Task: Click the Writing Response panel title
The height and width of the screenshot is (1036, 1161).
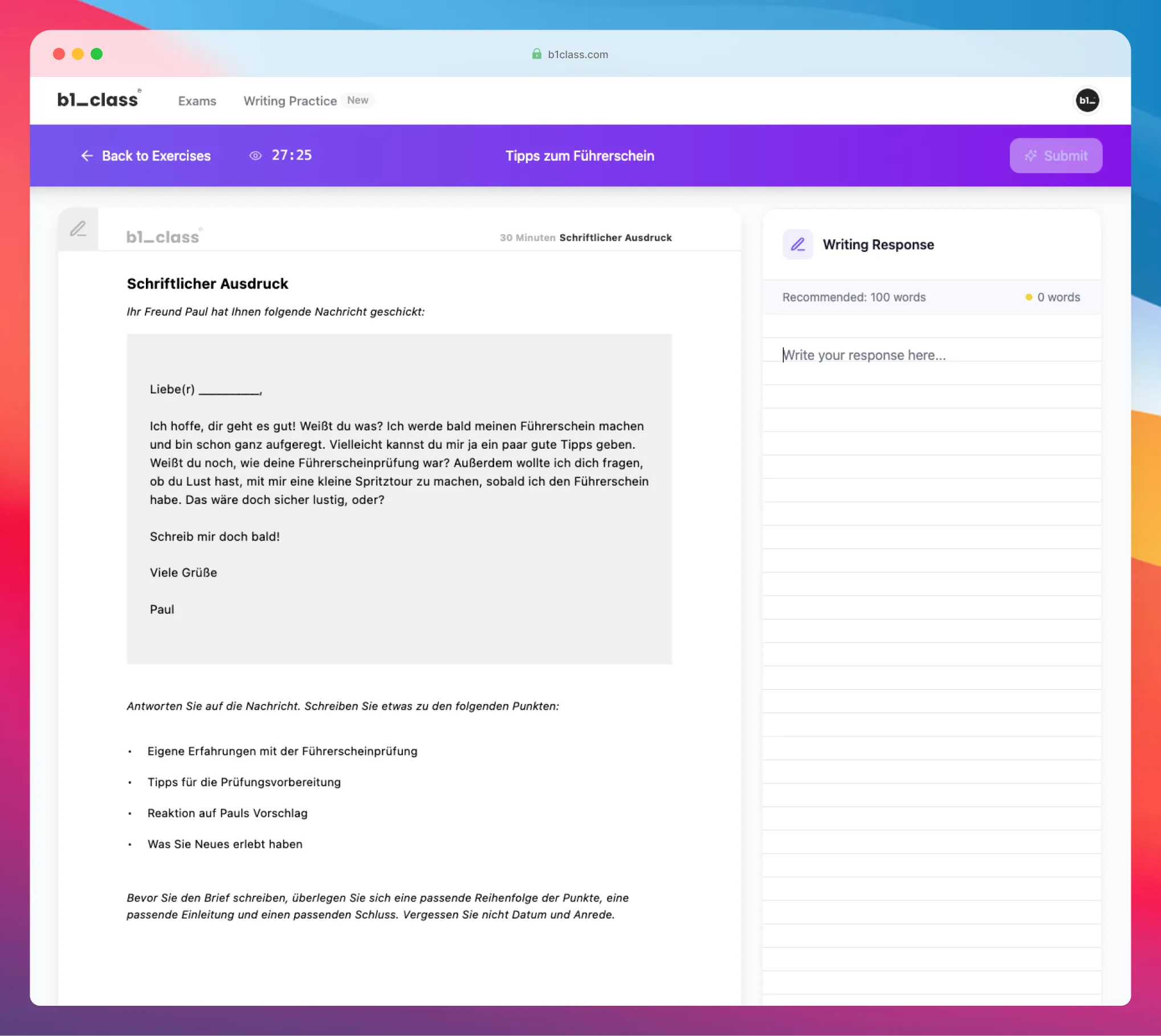Action: click(x=878, y=245)
